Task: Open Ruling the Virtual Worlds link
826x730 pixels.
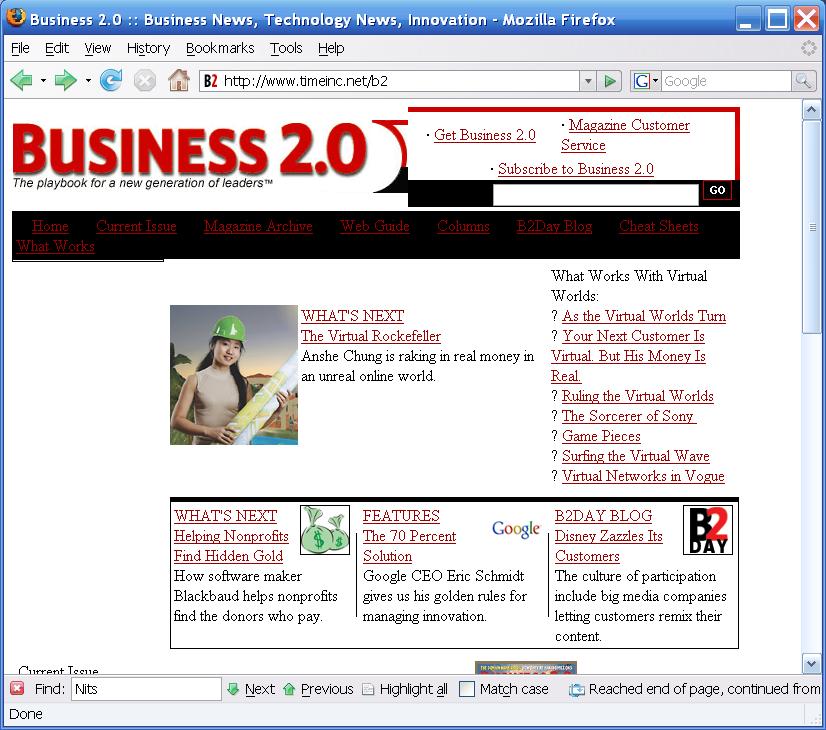Action: pos(637,396)
